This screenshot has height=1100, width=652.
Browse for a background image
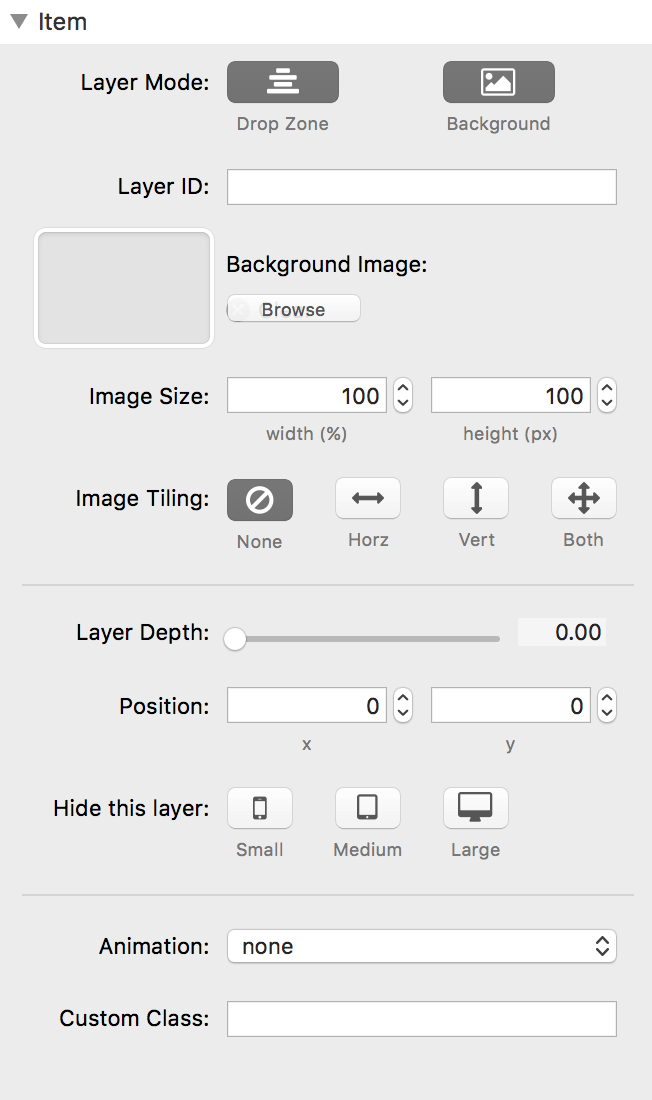pos(293,310)
